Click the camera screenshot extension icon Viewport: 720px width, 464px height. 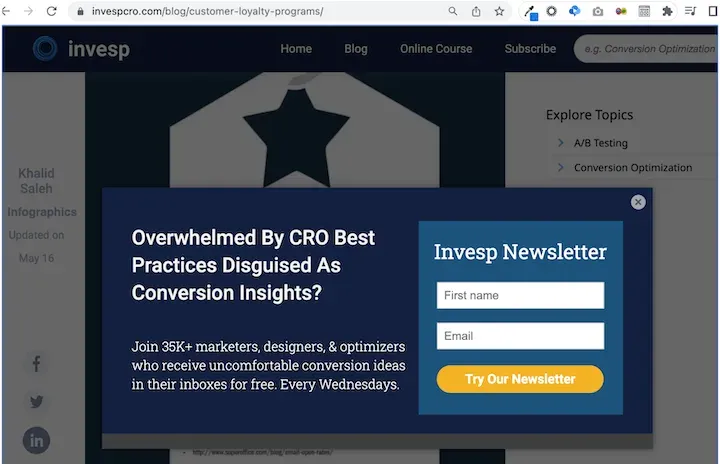coord(598,11)
